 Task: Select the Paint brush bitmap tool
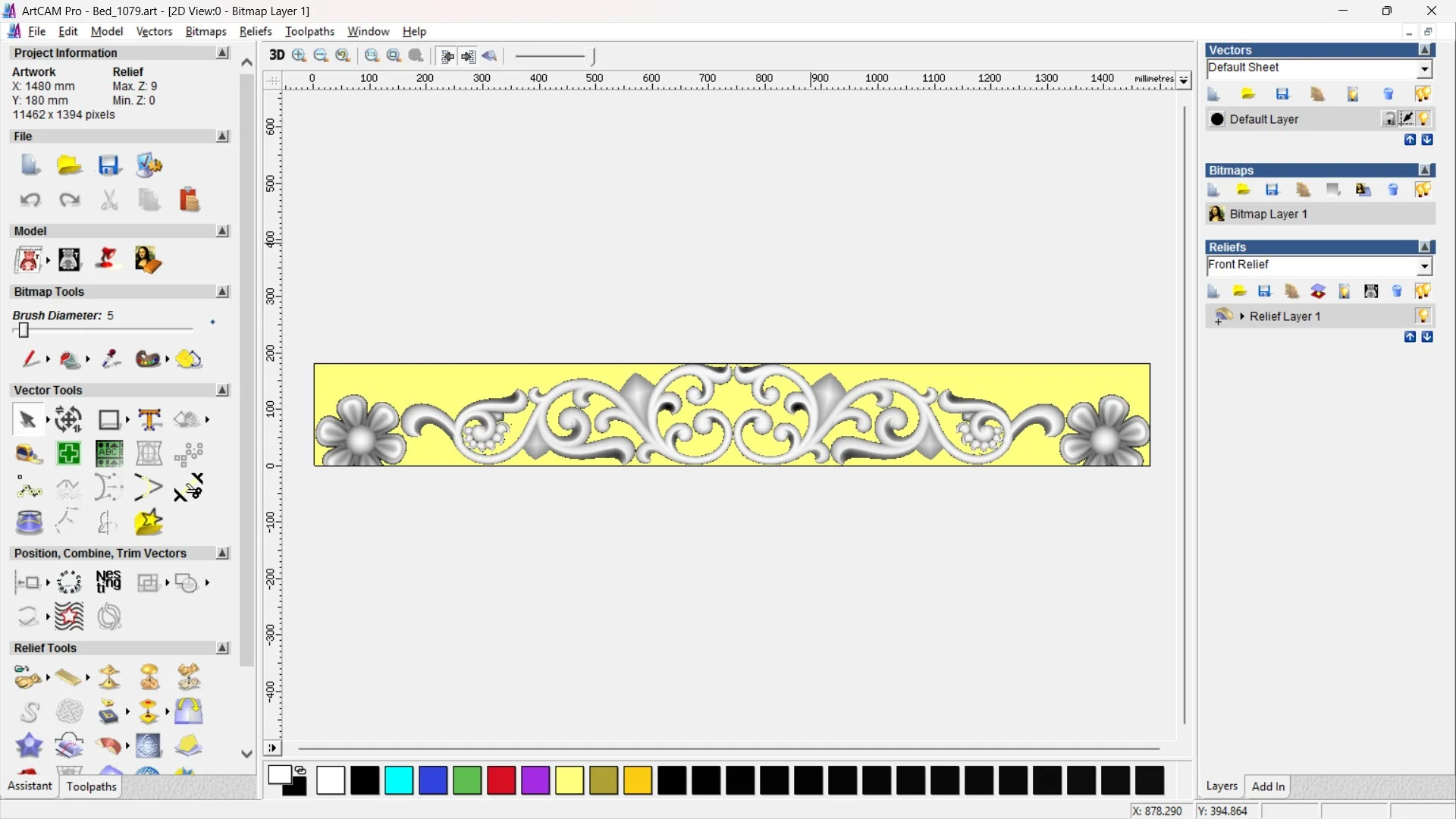(x=30, y=359)
